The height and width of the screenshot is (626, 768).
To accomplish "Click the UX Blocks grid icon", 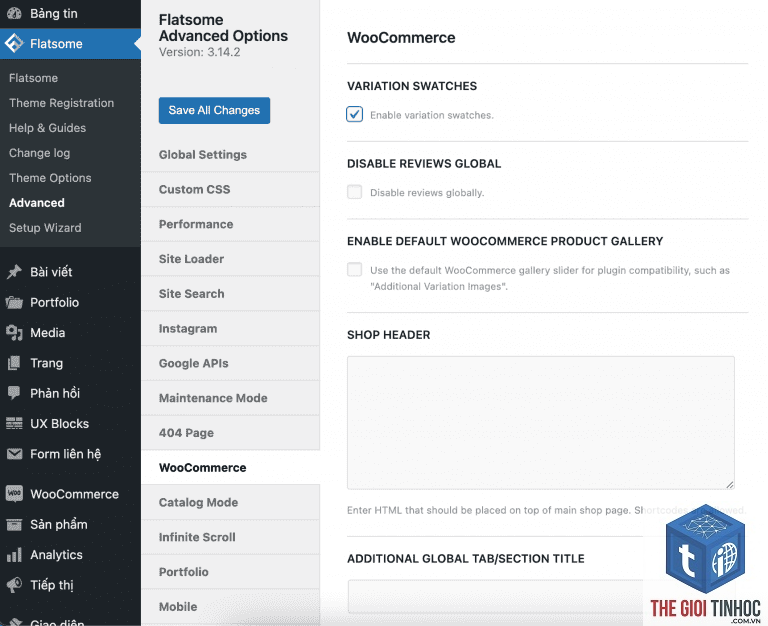I will (14, 424).
